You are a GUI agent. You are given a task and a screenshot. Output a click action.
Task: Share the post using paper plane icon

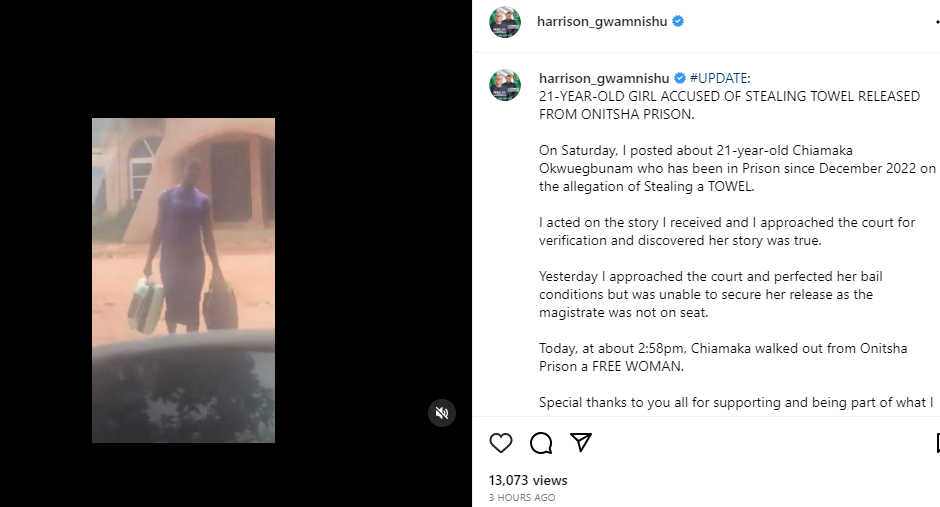pos(581,442)
